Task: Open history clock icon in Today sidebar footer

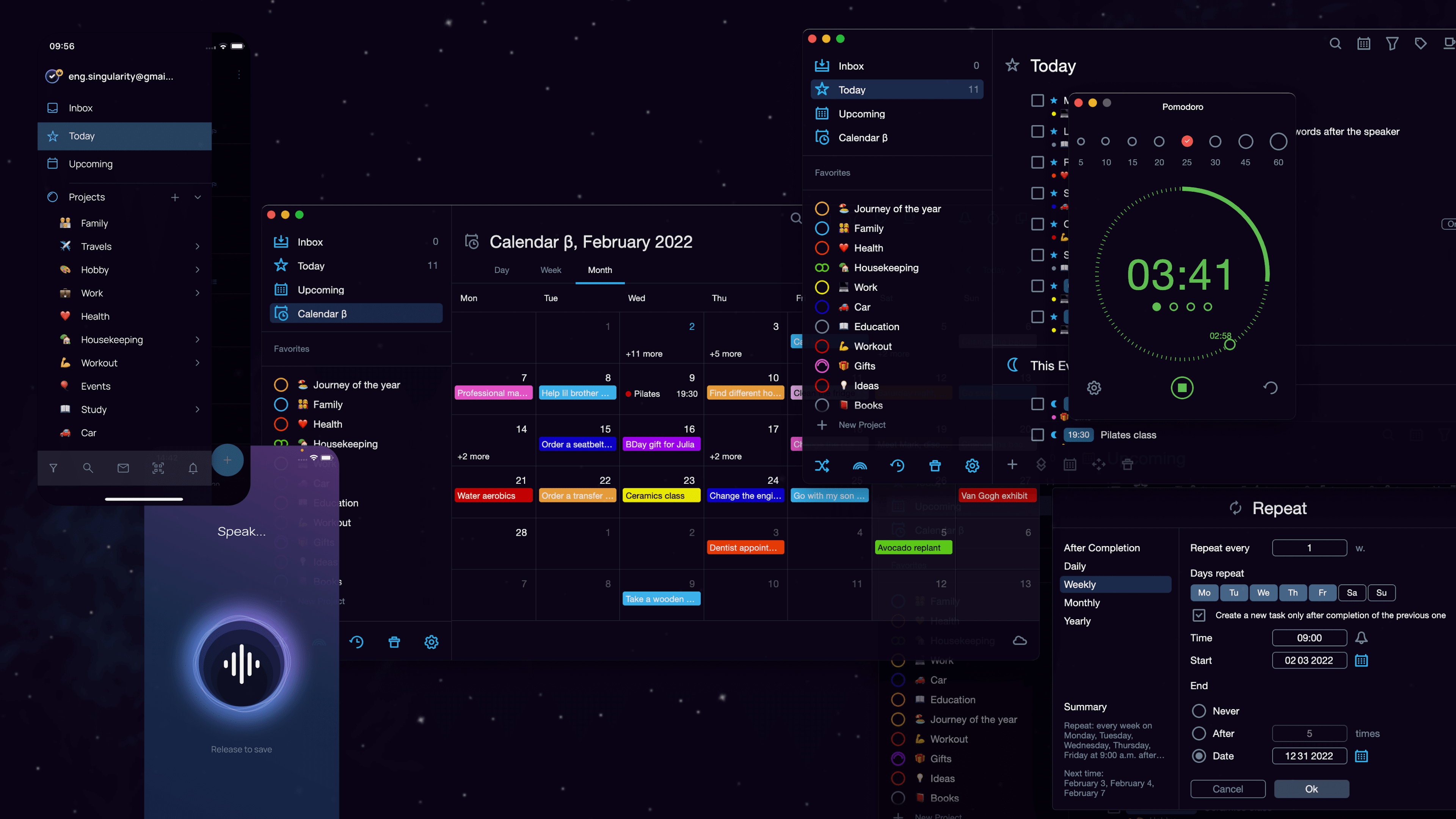Action: 897,466
